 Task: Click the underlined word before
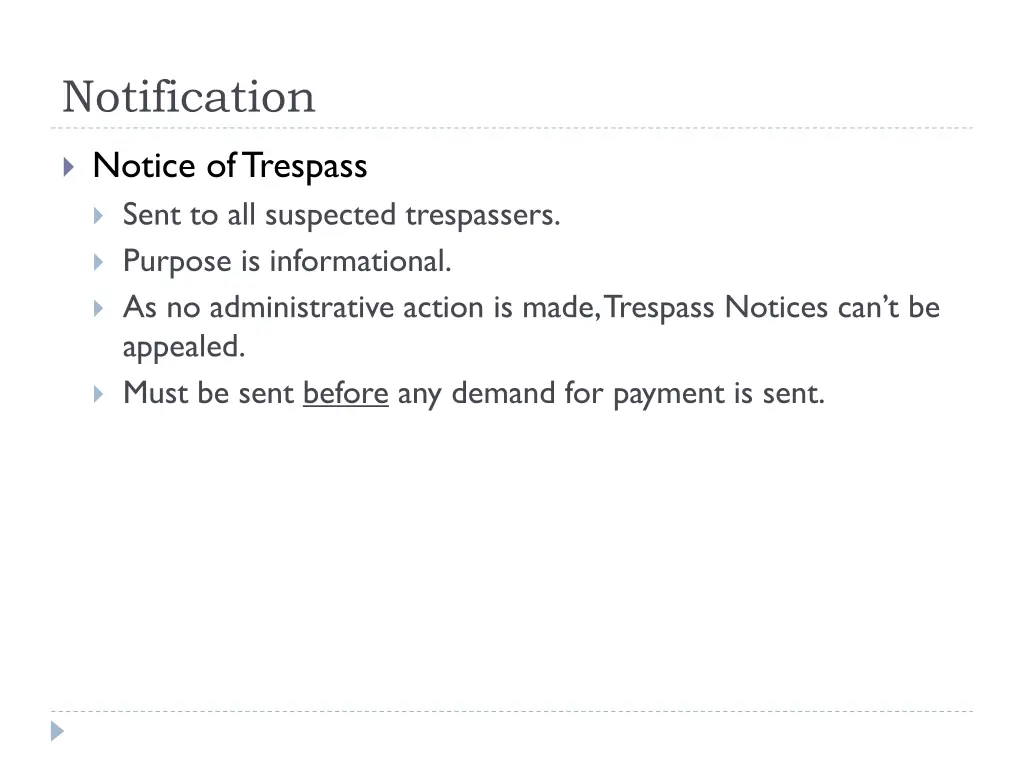345,393
